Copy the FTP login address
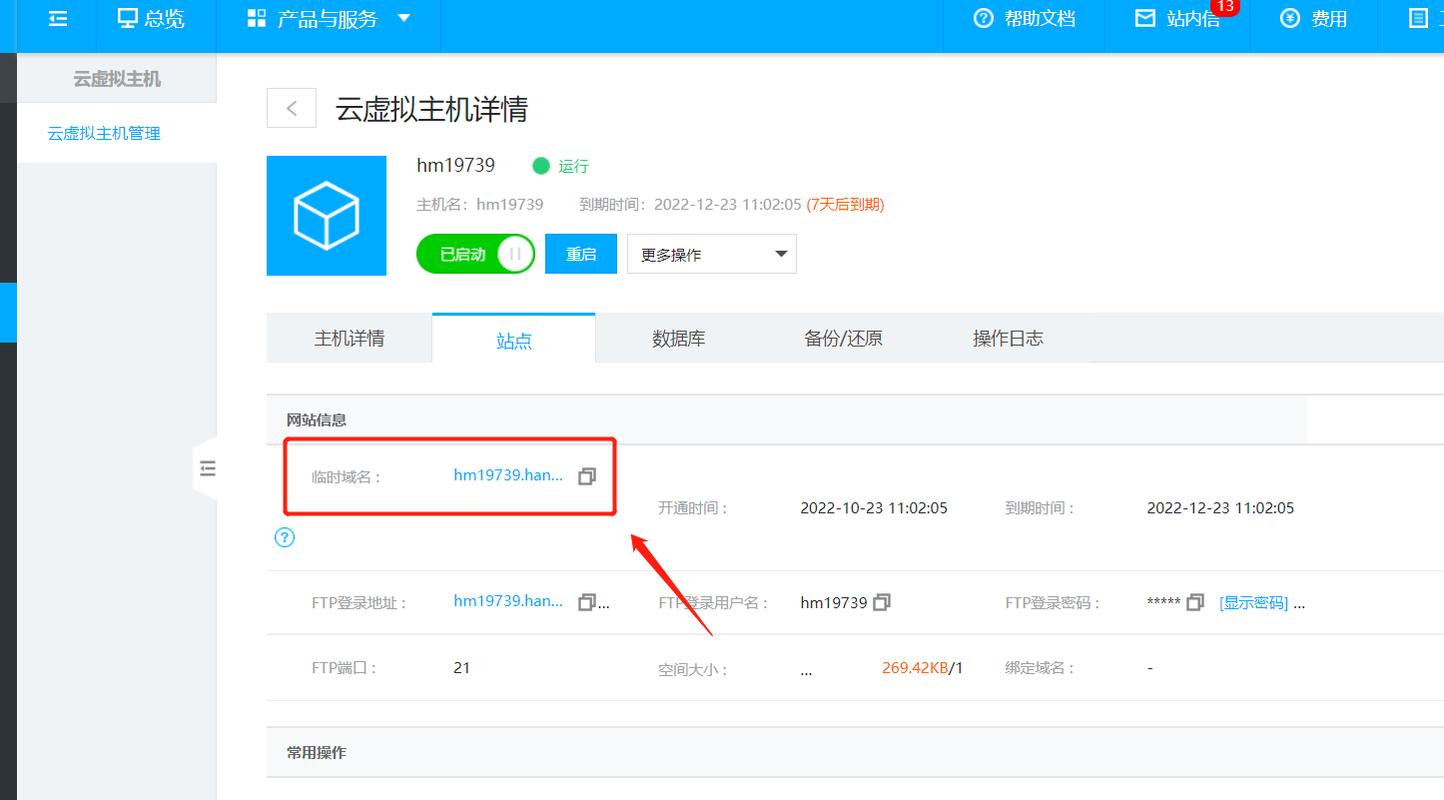 (x=587, y=602)
